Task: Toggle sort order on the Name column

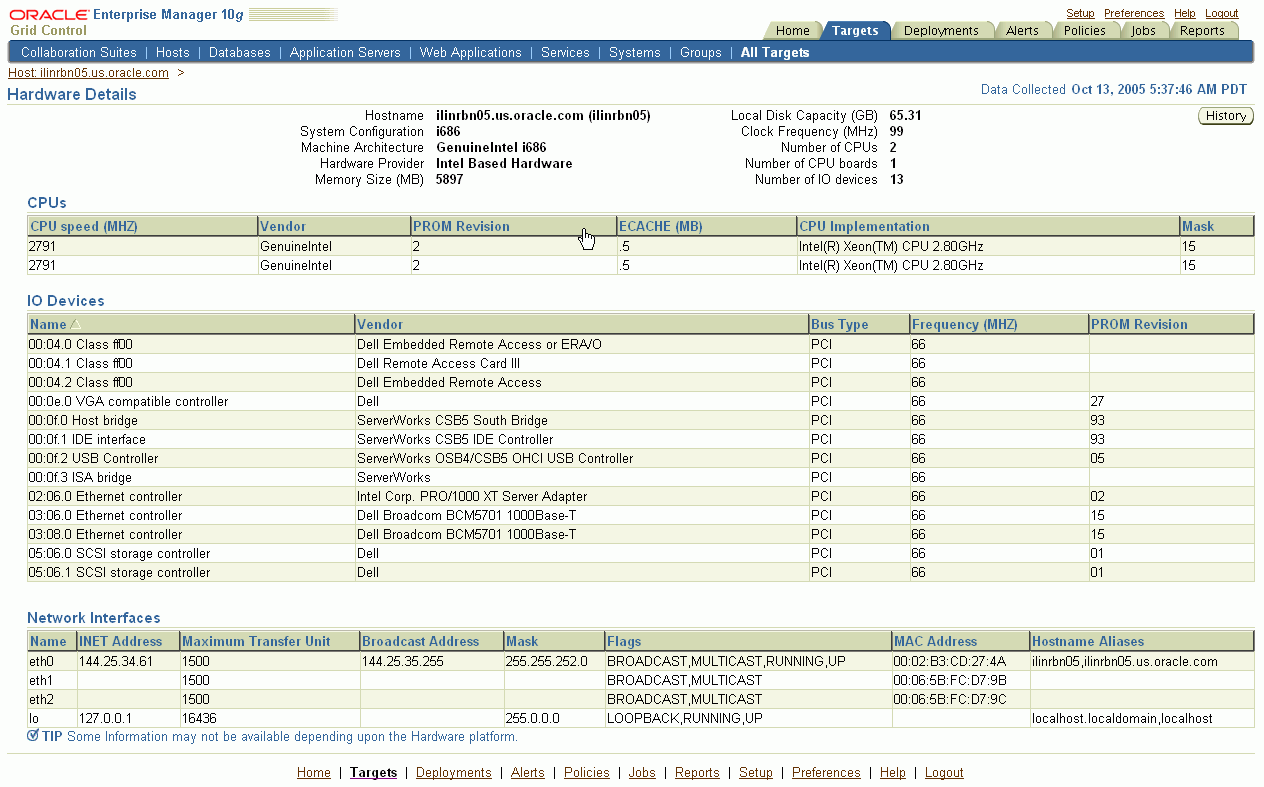Action: pyautogui.click(x=45, y=324)
